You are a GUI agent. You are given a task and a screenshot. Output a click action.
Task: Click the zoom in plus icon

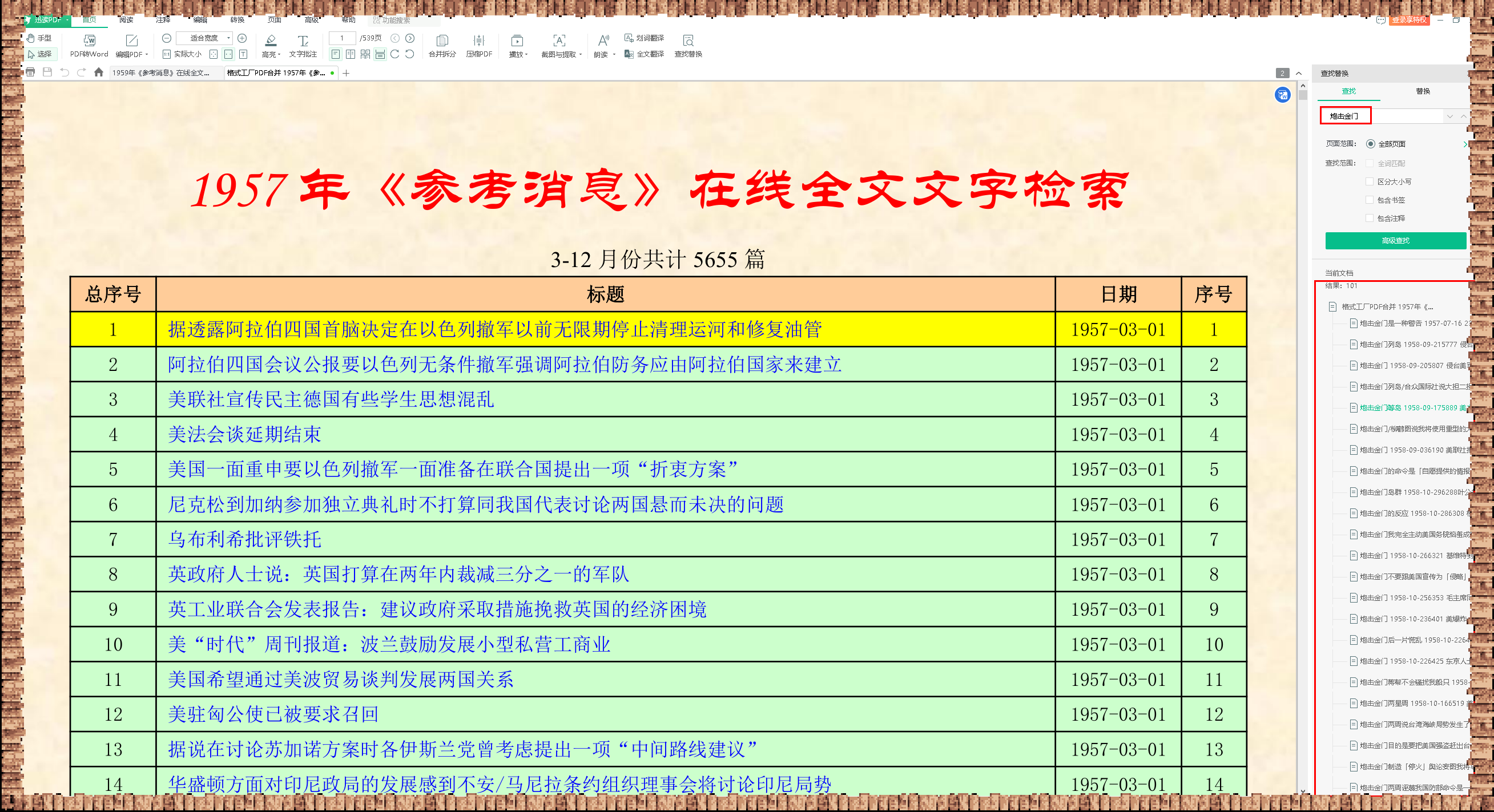point(243,38)
